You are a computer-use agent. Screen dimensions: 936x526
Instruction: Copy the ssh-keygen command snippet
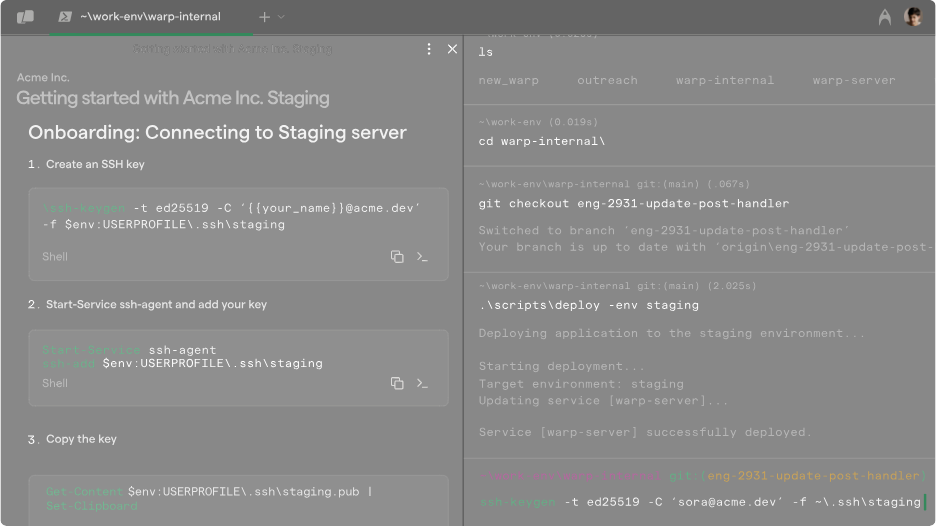(397, 257)
